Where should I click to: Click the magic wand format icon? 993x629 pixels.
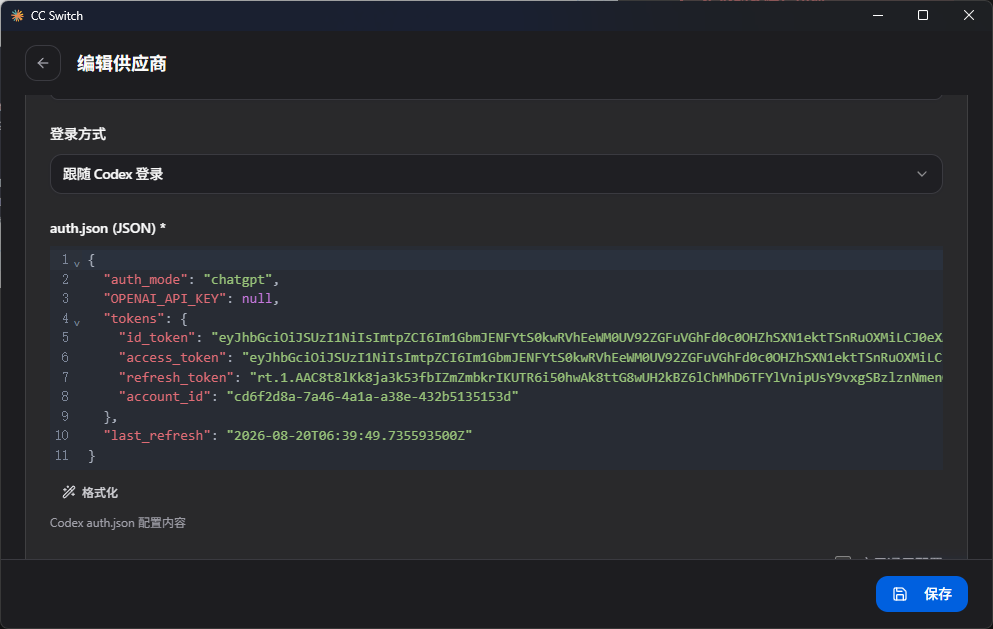[x=69, y=492]
